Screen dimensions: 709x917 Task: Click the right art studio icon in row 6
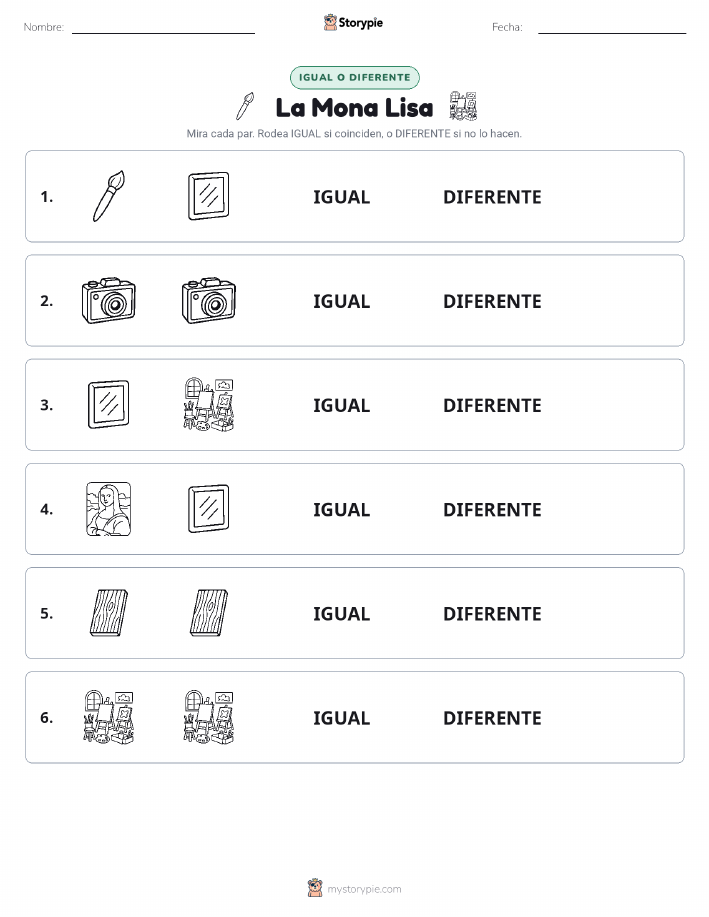(209, 717)
